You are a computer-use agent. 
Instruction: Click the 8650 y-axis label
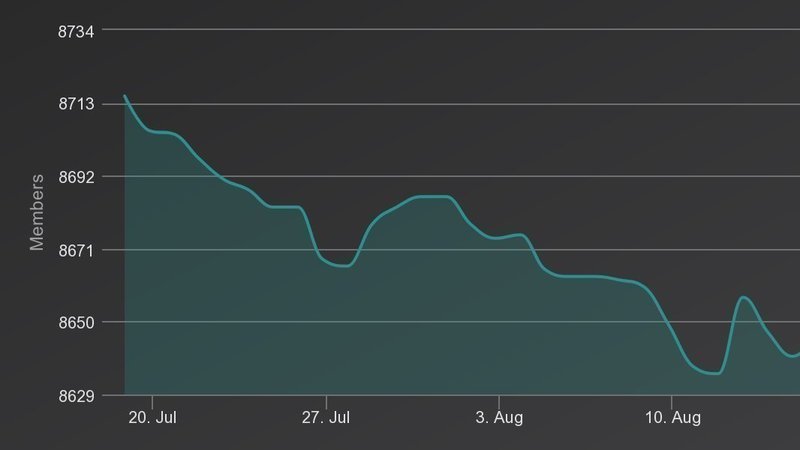(x=76, y=323)
